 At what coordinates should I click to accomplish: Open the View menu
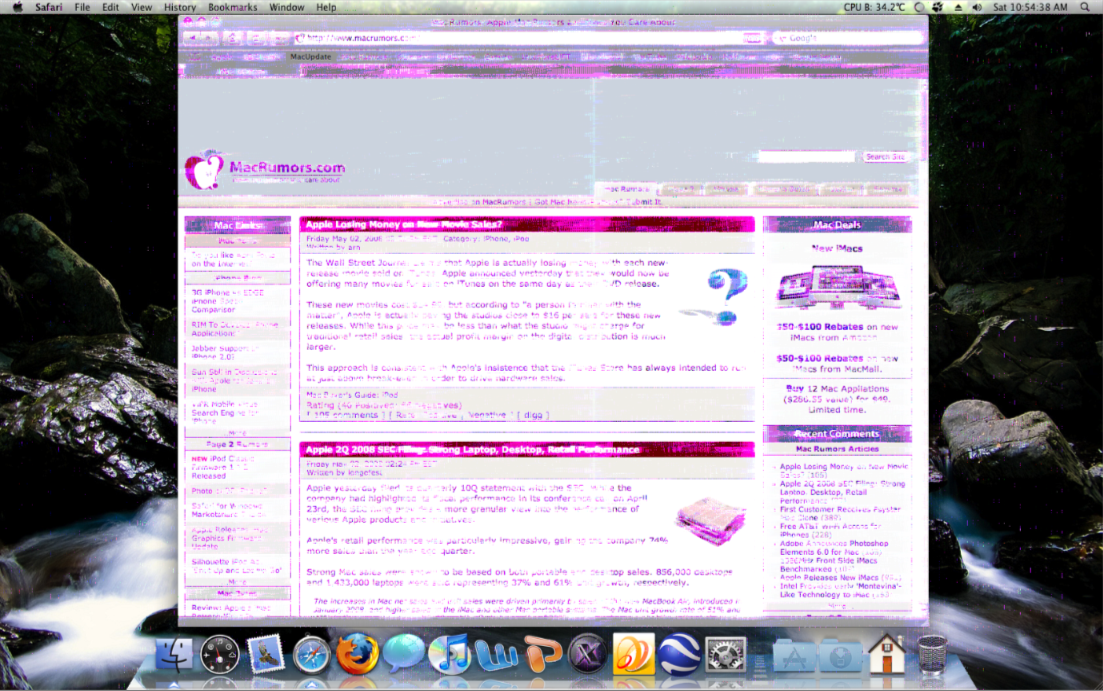141,7
